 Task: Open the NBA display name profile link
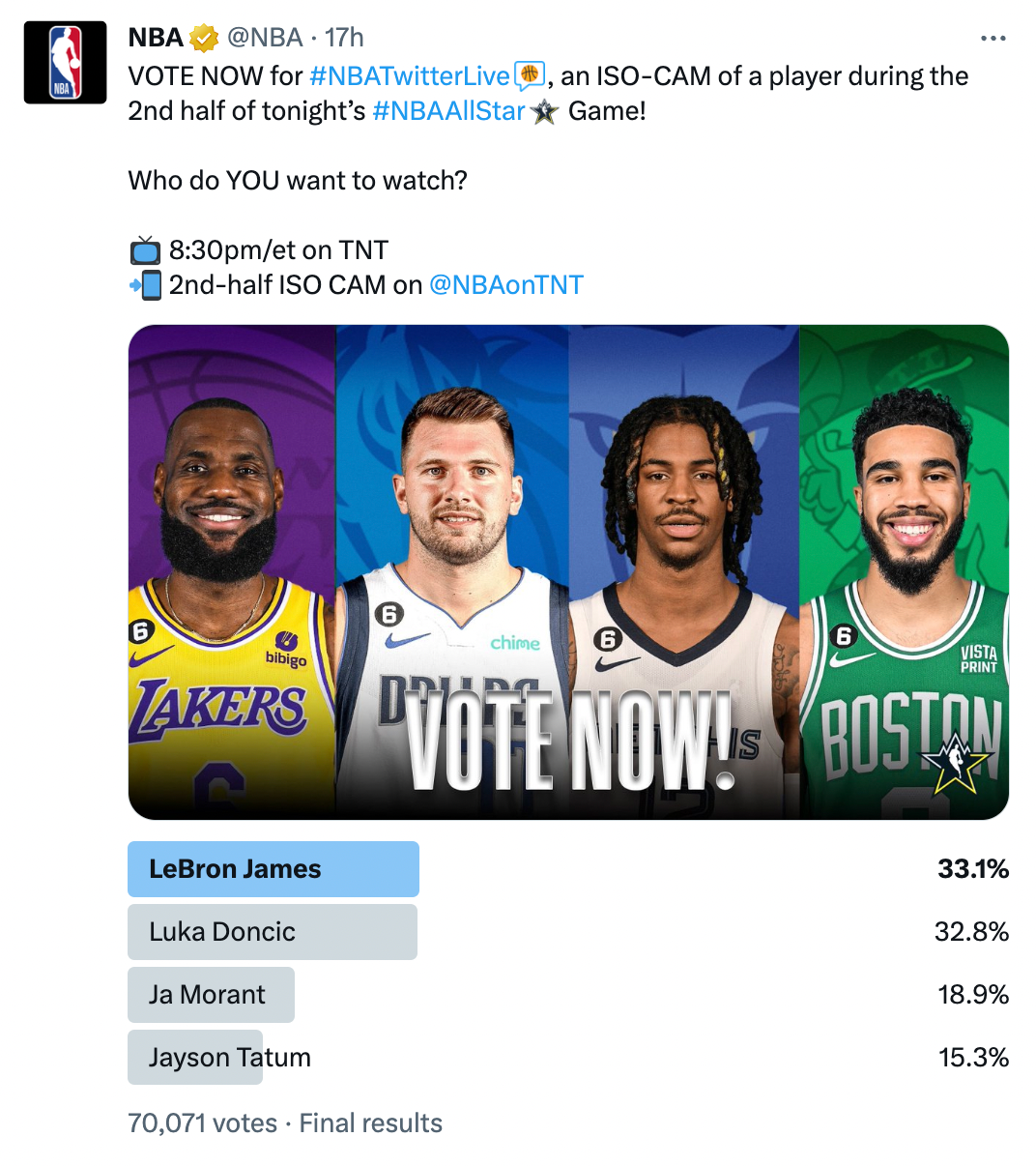tap(156, 38)
